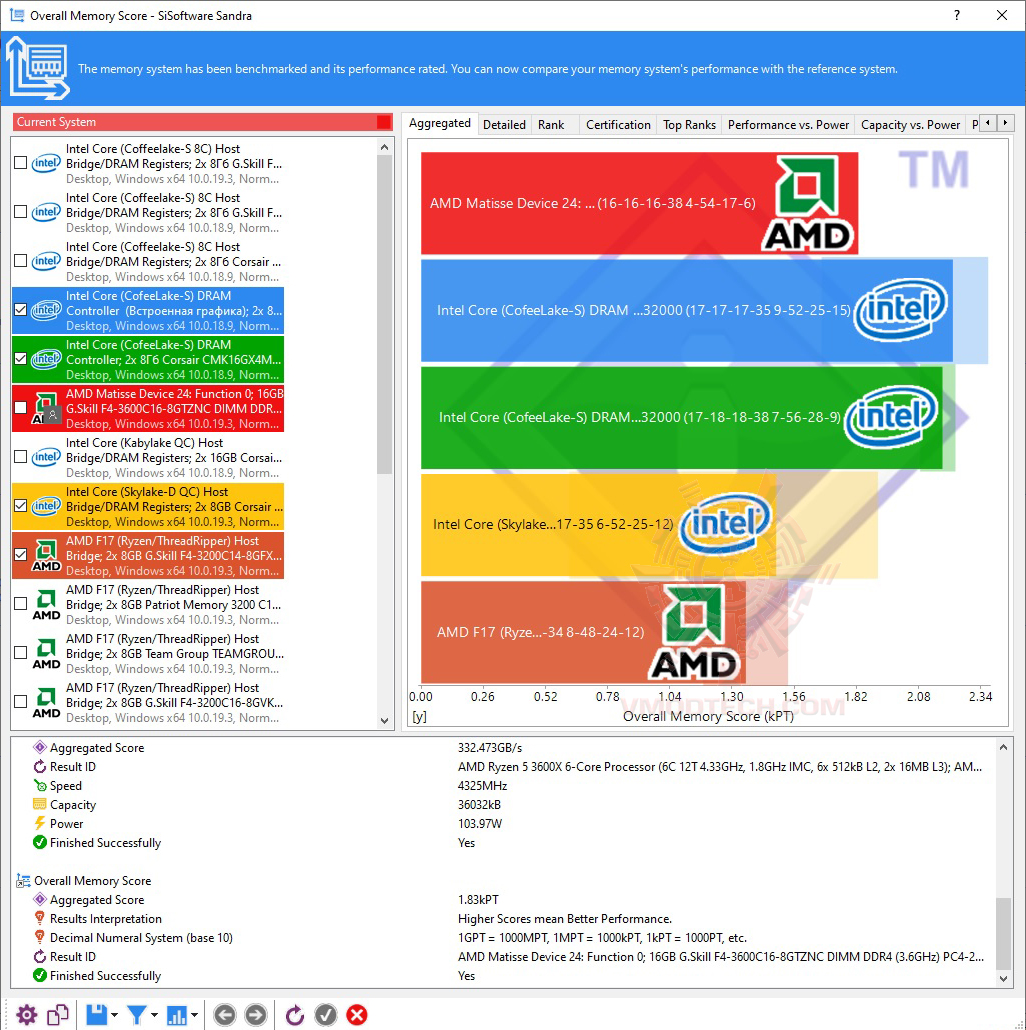Click the copy results icon
The image size is (1026, 1030).
tap(58, 1015)
